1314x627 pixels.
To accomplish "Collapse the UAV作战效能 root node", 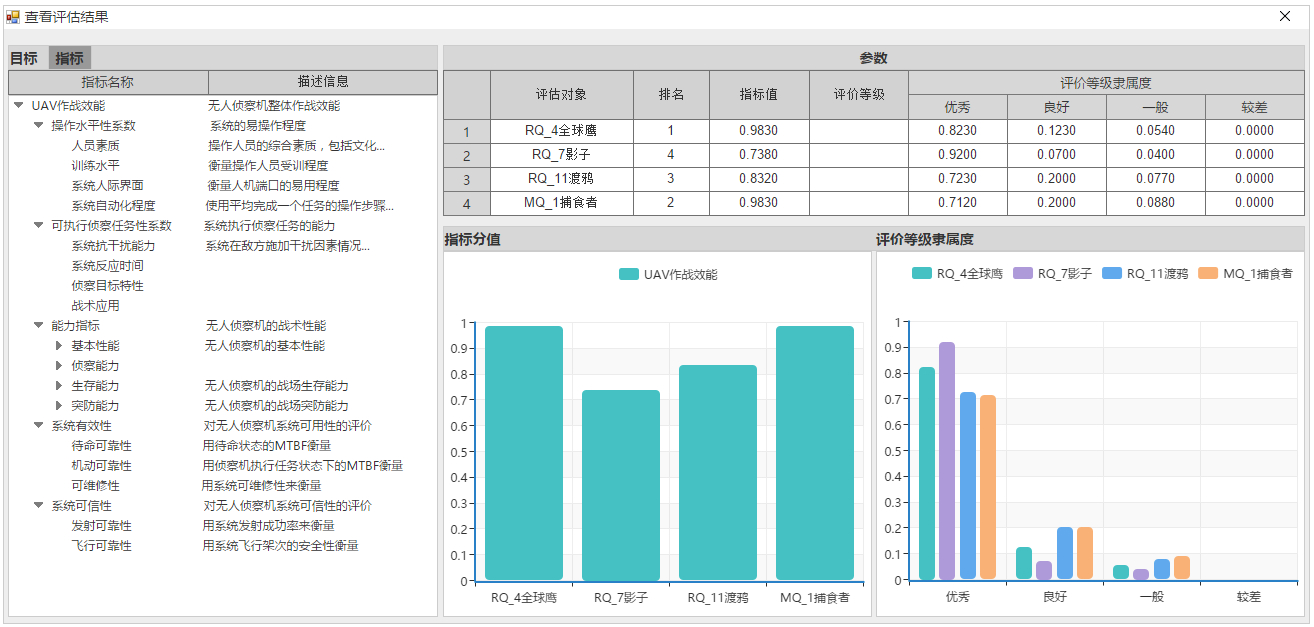I will coord(19,105).
